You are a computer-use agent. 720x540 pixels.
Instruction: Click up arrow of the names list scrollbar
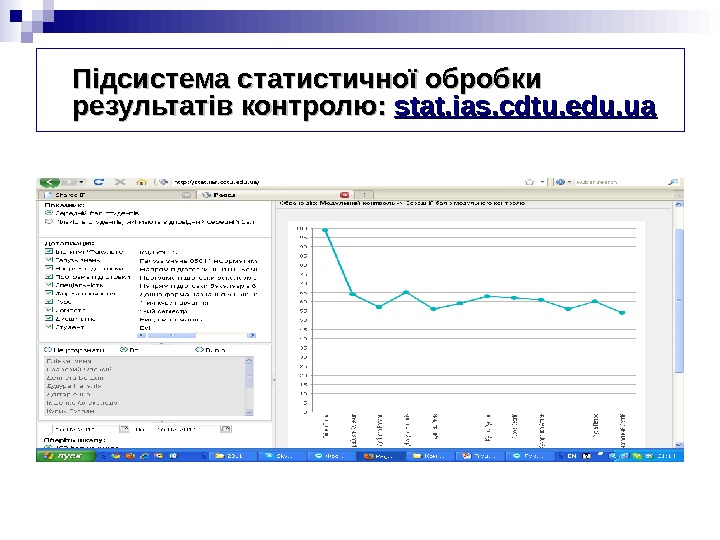(x=249, y=360)
